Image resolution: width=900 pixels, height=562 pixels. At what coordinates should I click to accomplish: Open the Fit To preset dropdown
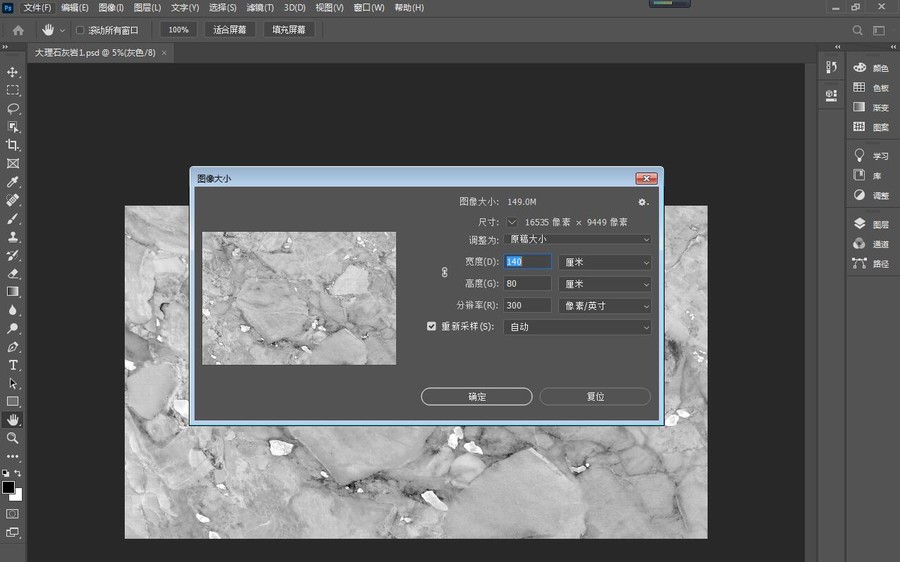click(577, 239)
